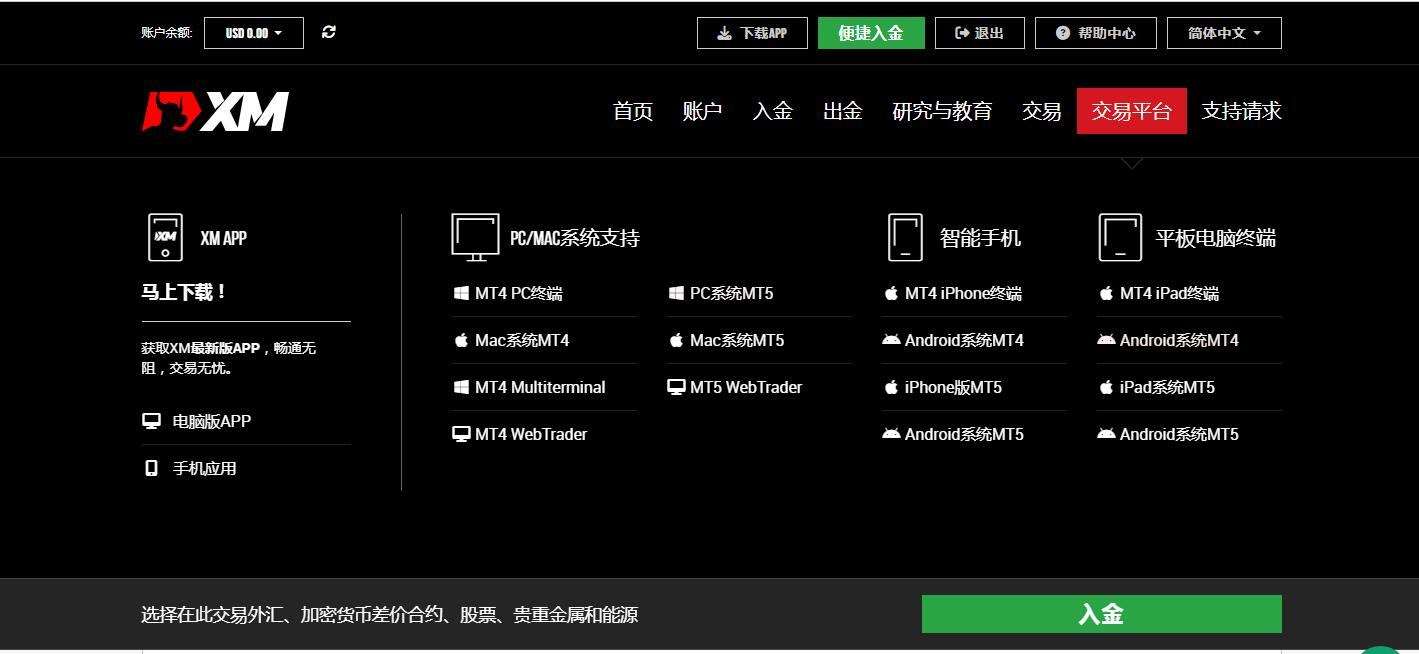Click the smartphone section icon
This screenshot has width=1419, height=654.
tap(905, 237)
